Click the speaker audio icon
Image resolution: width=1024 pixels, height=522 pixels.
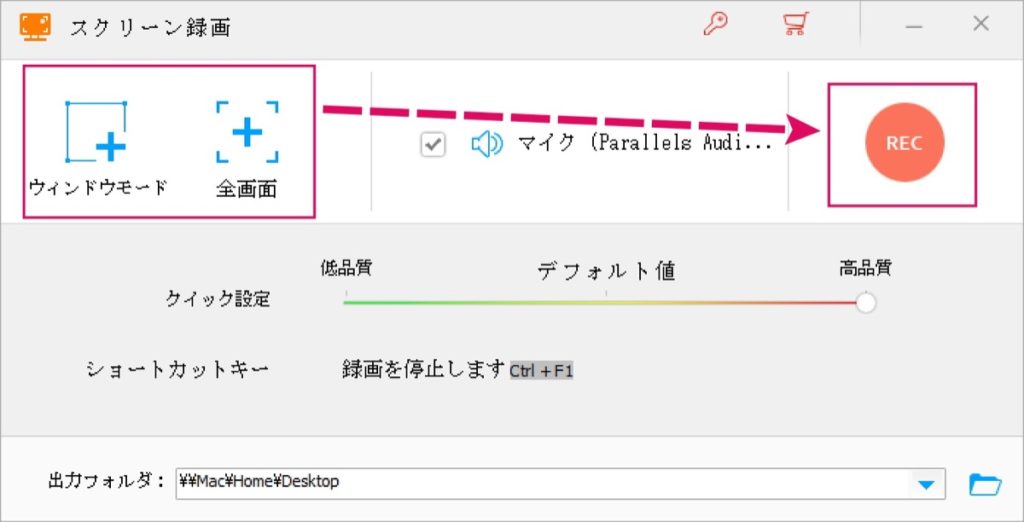coord(487,144)
